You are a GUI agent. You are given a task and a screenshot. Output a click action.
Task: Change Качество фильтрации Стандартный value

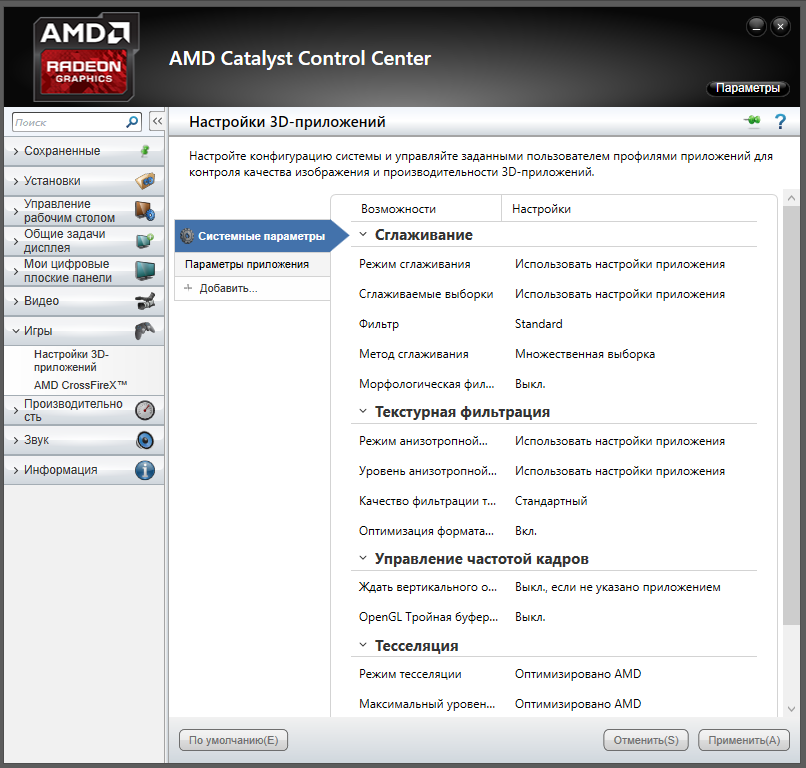pos(551,501)
